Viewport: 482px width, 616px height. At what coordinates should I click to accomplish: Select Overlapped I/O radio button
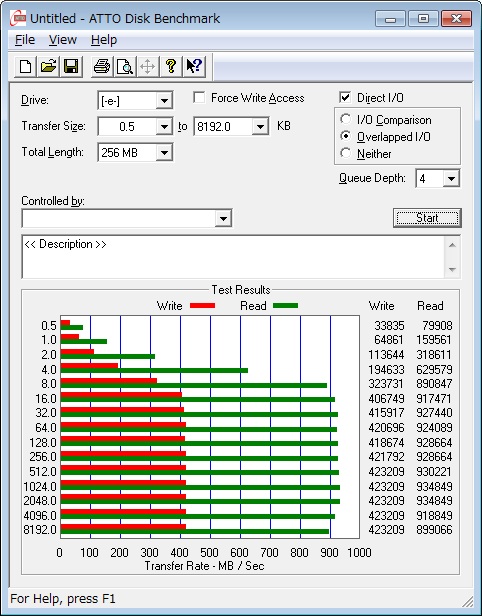point(345,136)
